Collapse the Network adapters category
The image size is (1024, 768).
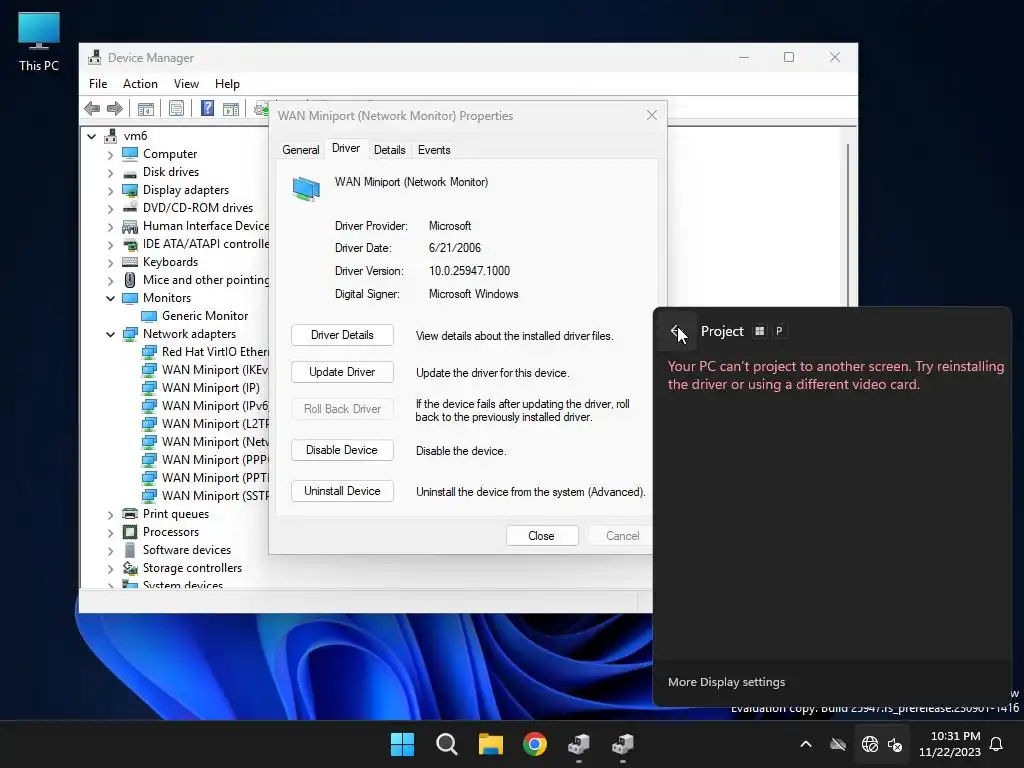pyautogui.click(x=110, y=334)
